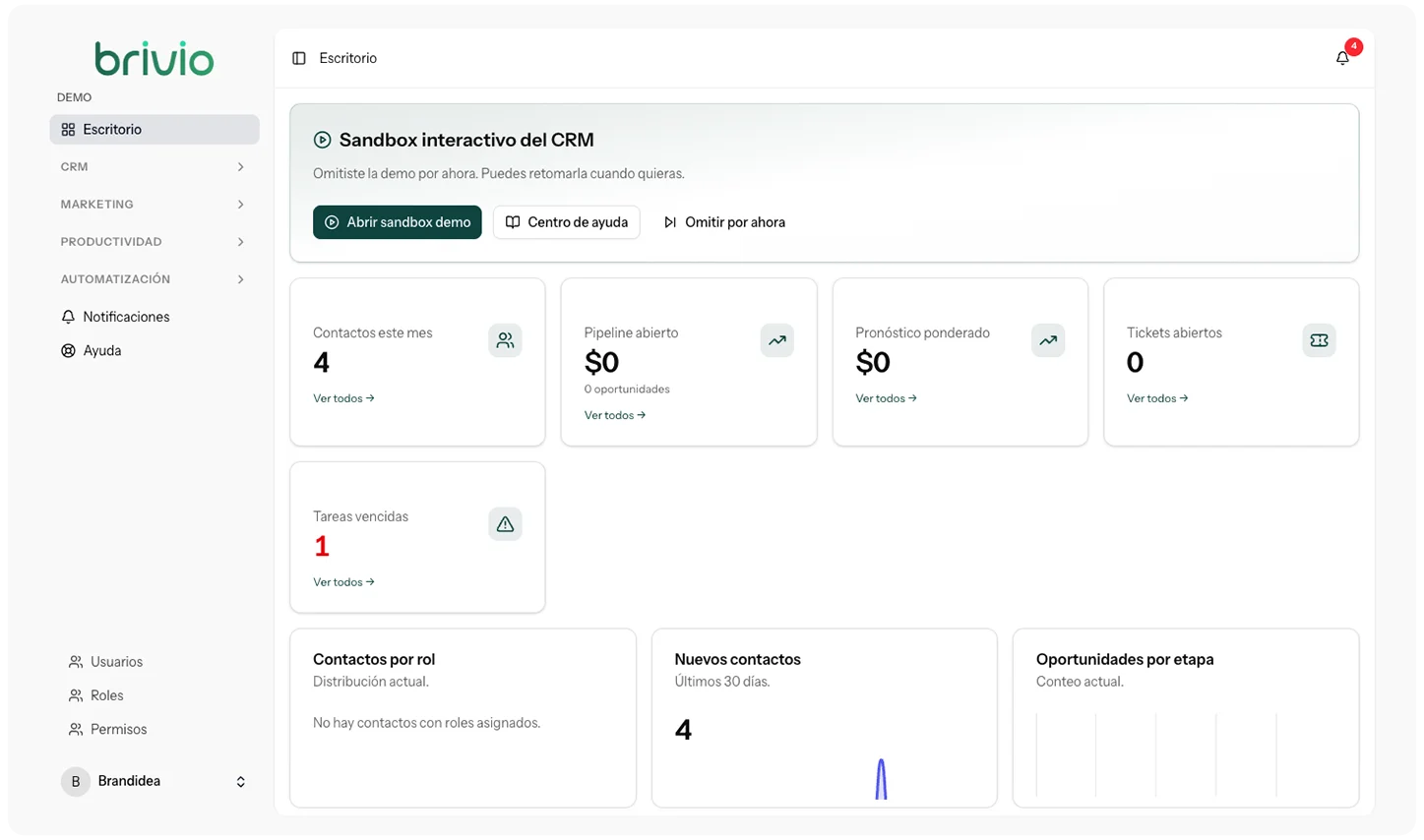The image size is (1424, 840).
Task: Expand the CRM sidebar section
Action: [155, 167]
